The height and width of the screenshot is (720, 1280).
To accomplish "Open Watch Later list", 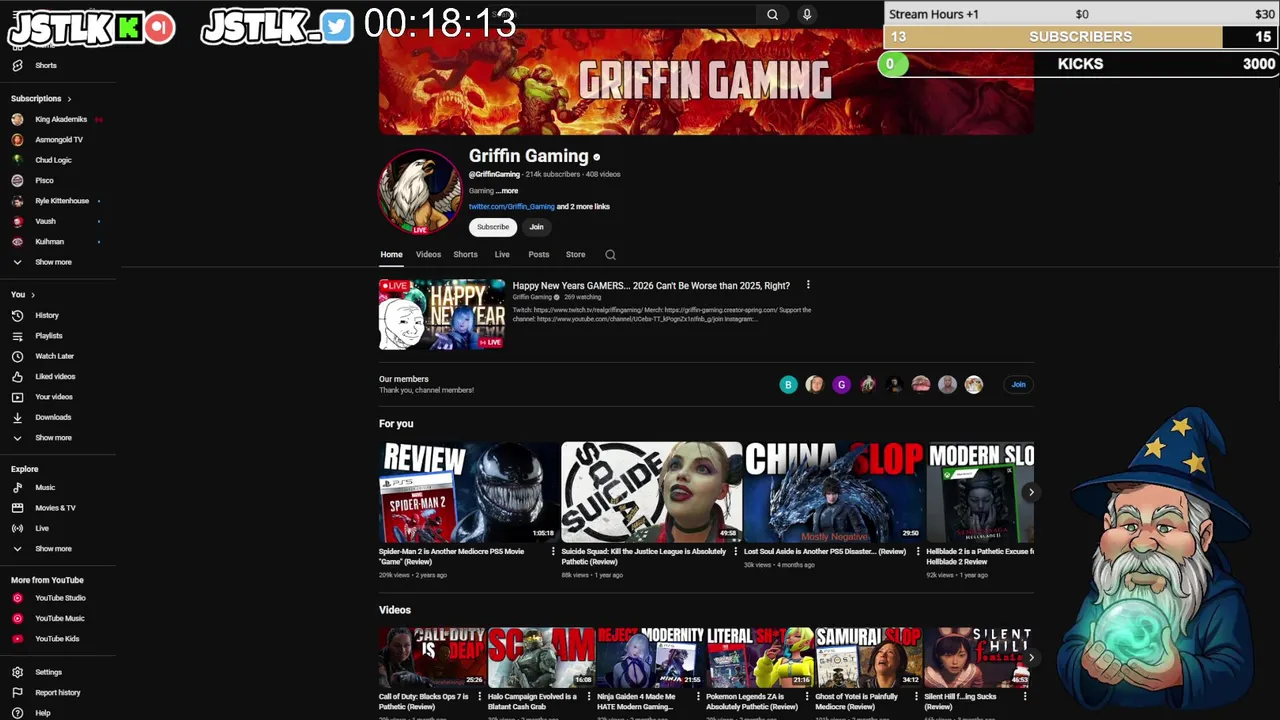I will tap(54, 356).
